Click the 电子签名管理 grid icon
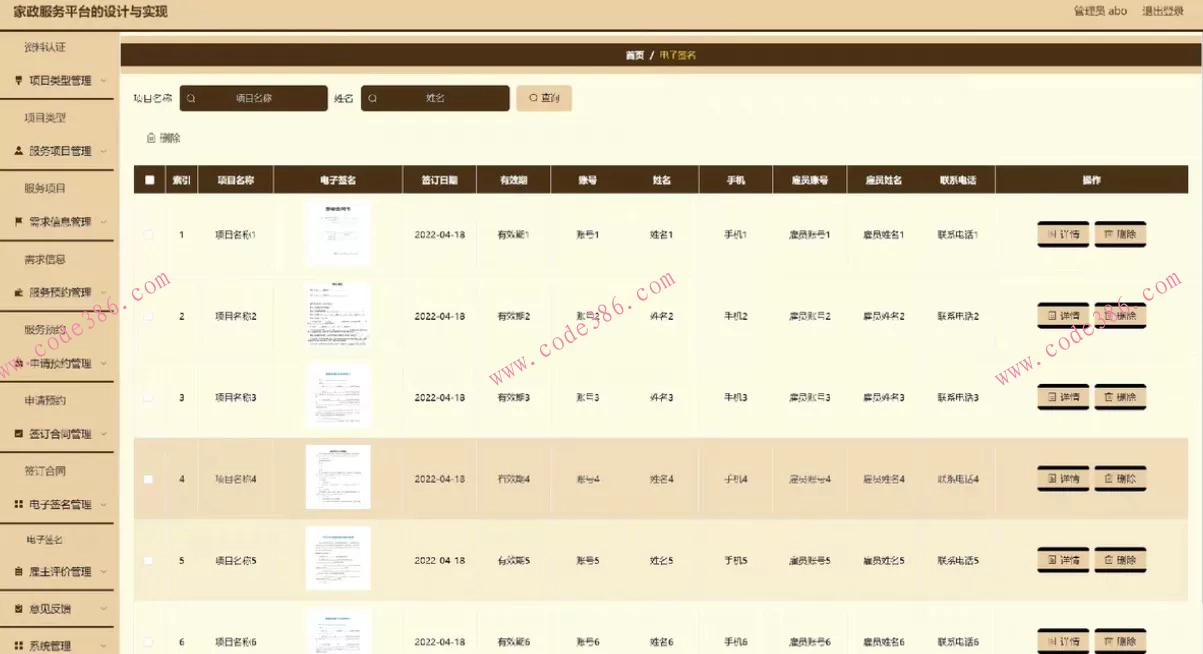The width and height of the screenshot is (1203, 654). [x=19, y=505]
